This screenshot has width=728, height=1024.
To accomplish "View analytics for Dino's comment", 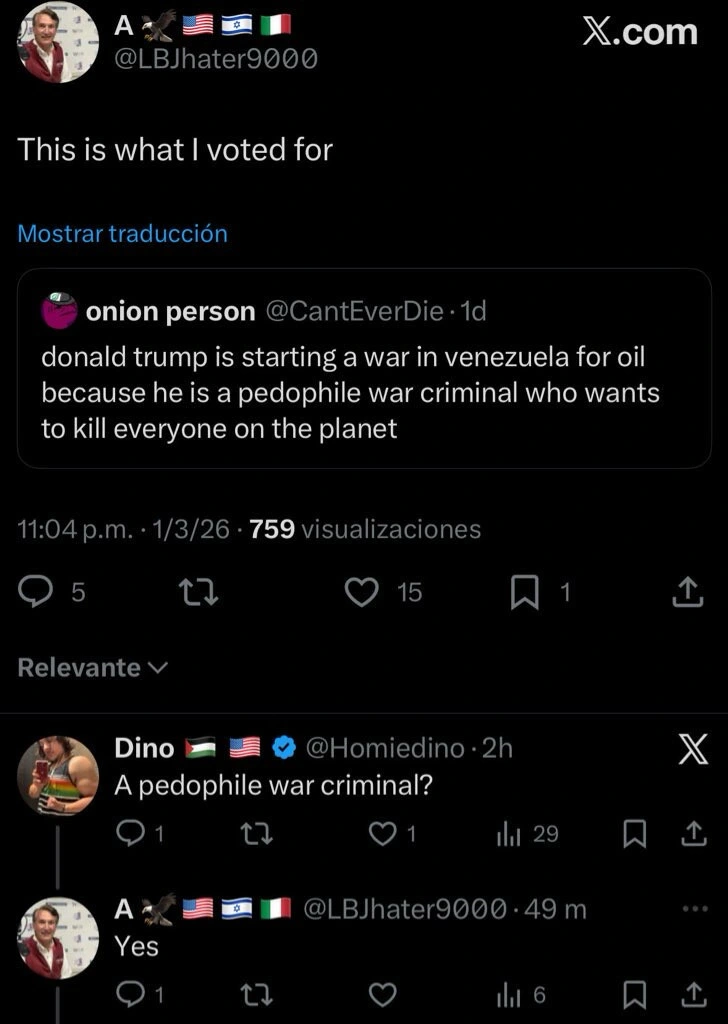I will click(x=509, y=833).
